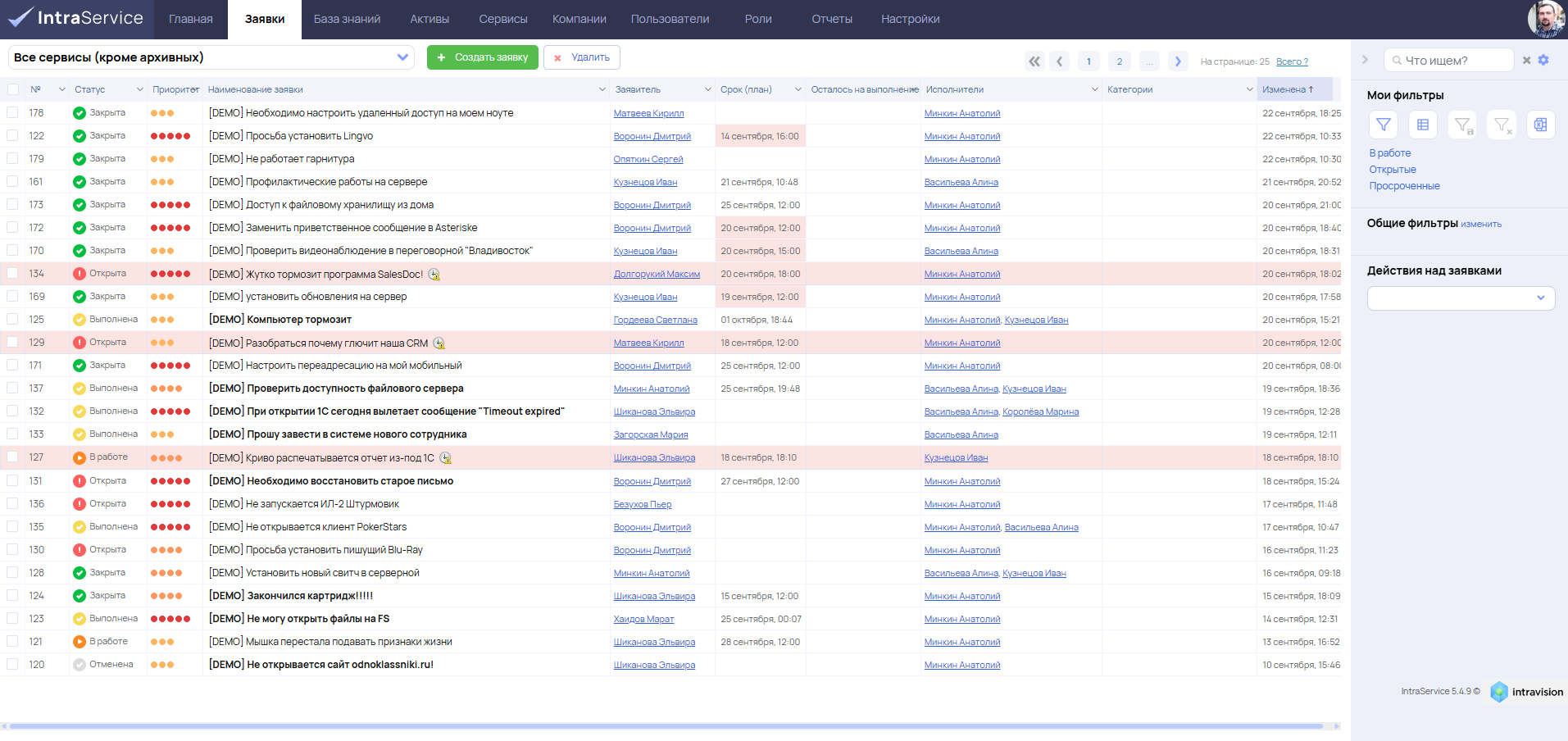Click the Создать заявку button
Screen dimensions: 1568x741
click(483, 57)
